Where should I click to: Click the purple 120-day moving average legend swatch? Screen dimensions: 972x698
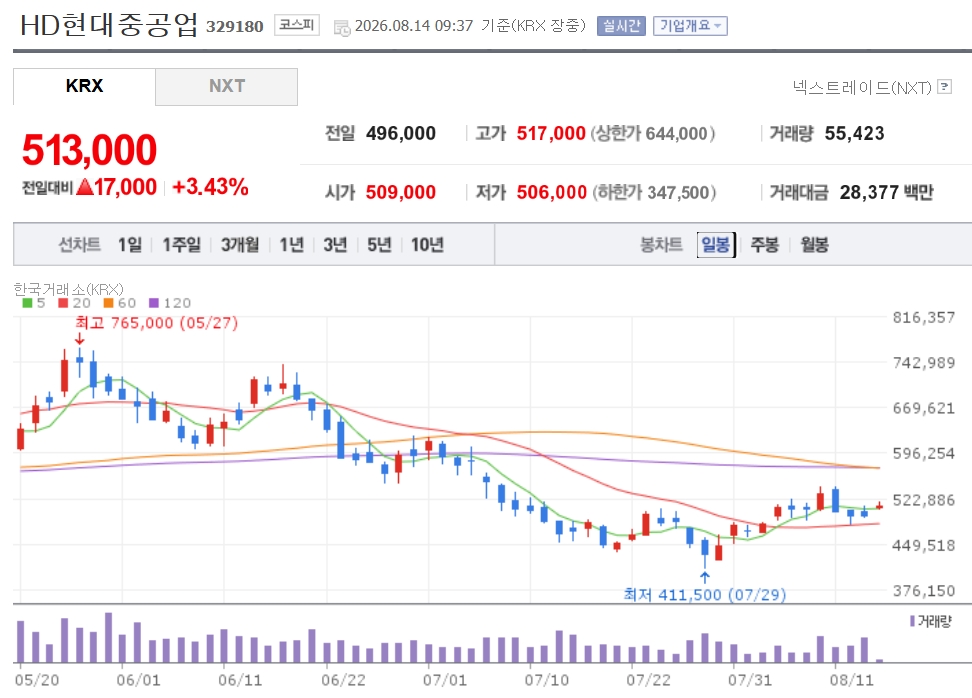coord(154,303)
